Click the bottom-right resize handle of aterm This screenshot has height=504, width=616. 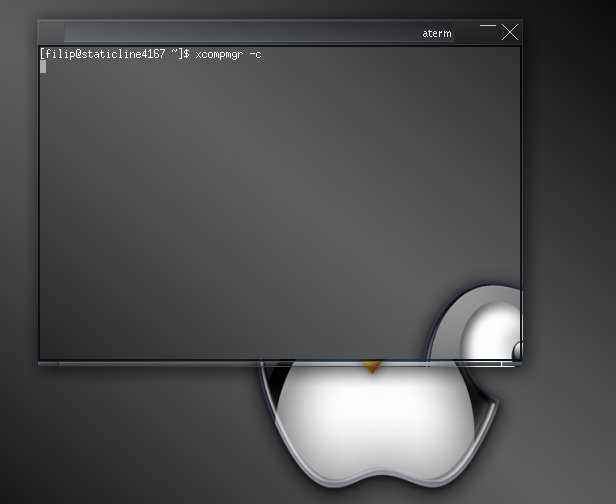click(512, 364)
